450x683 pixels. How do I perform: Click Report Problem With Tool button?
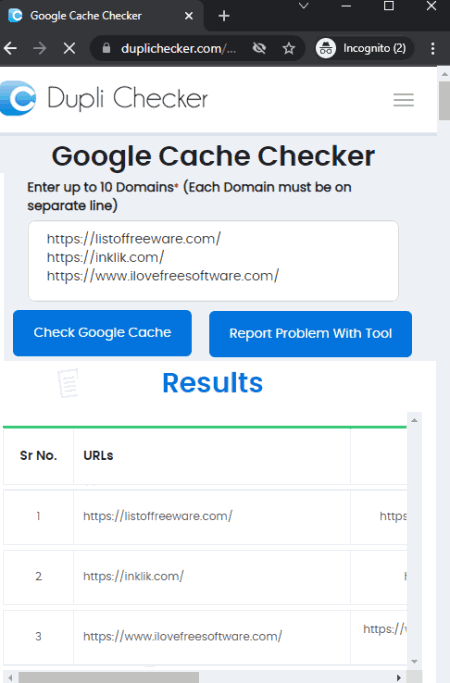311,334
